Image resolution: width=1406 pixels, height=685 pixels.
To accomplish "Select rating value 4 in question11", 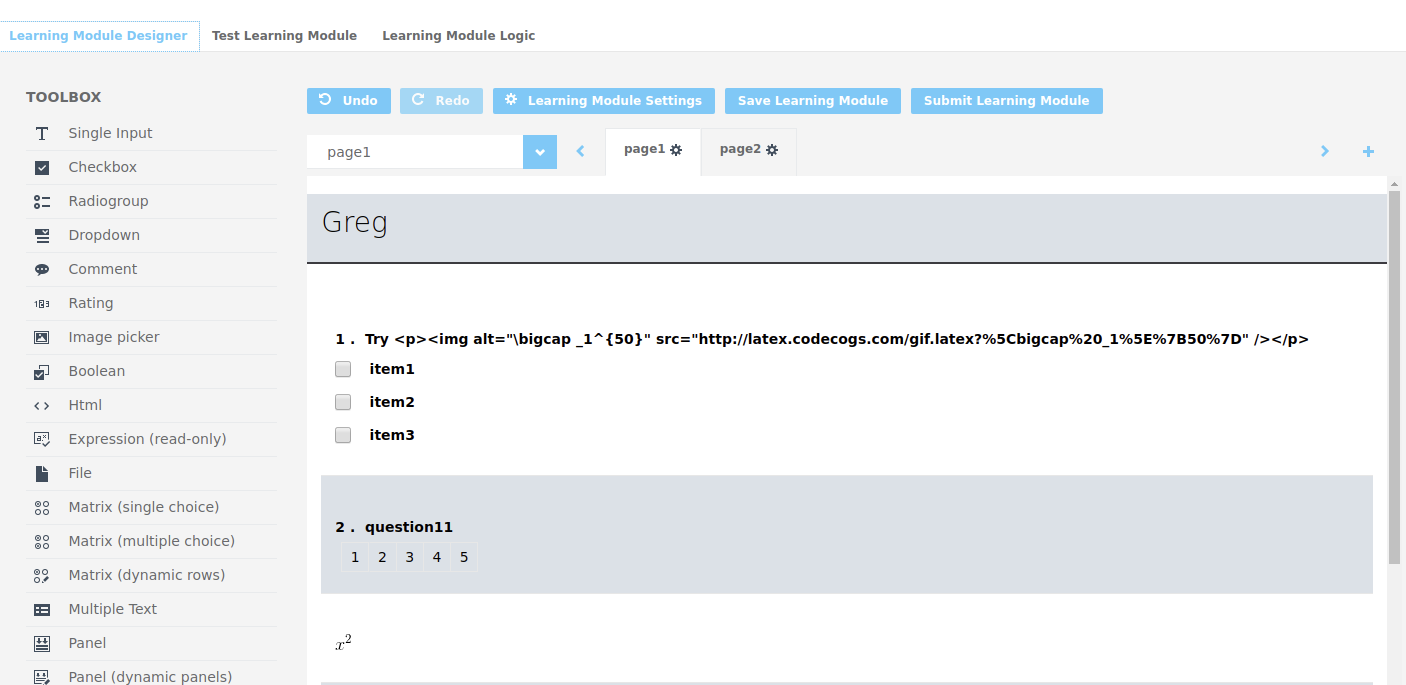I will point(436,557).
